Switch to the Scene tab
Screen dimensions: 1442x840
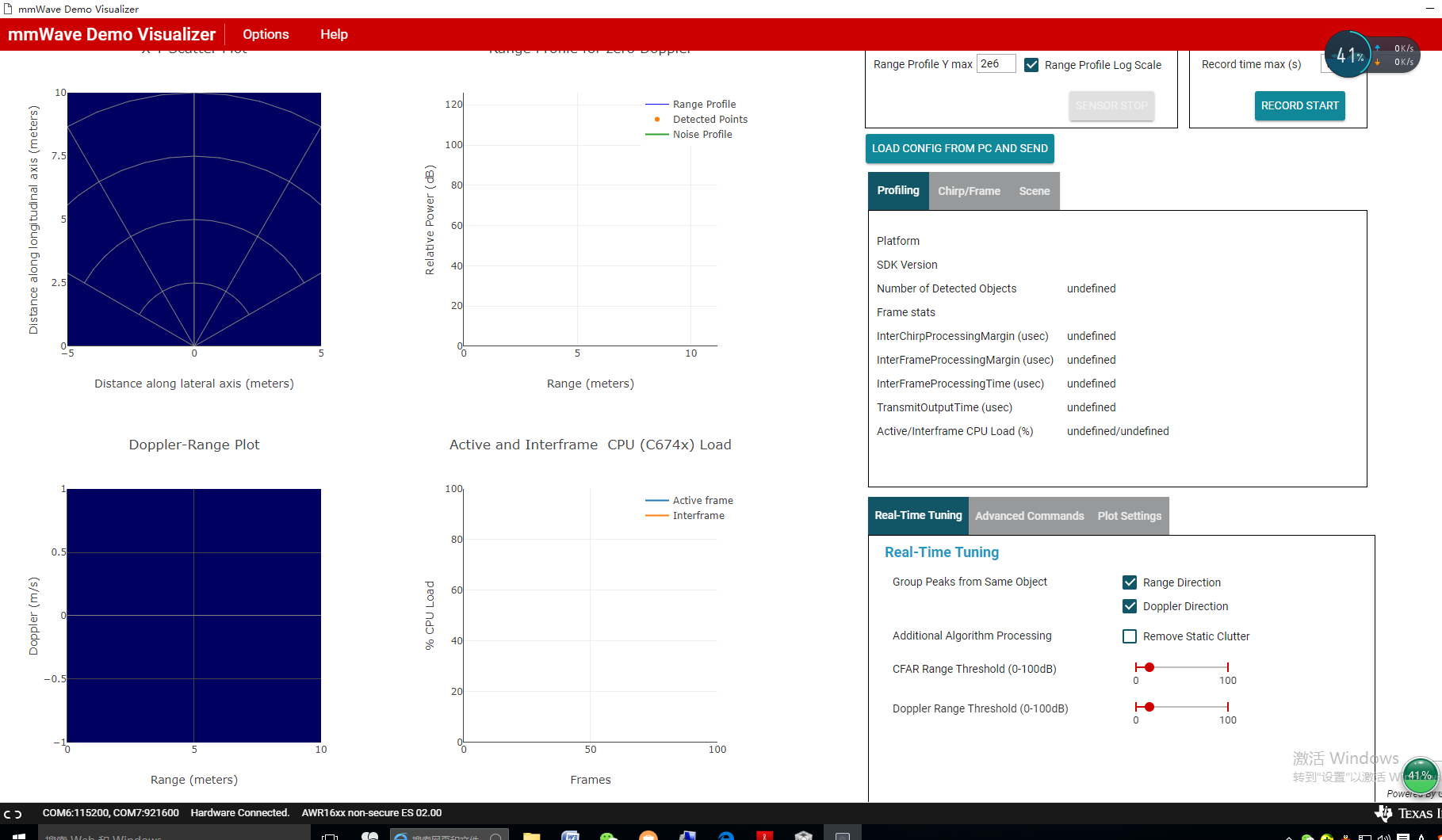click(x=1034, y=191)
